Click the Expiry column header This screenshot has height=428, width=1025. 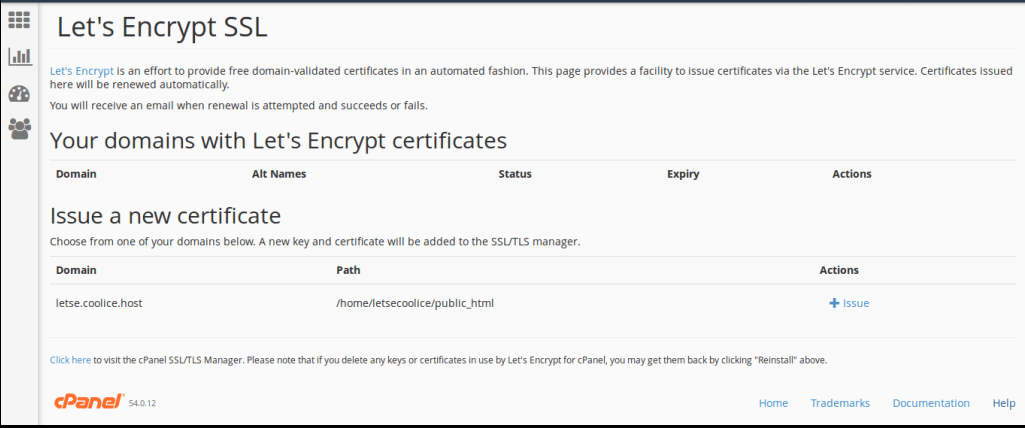pos(683,174)
